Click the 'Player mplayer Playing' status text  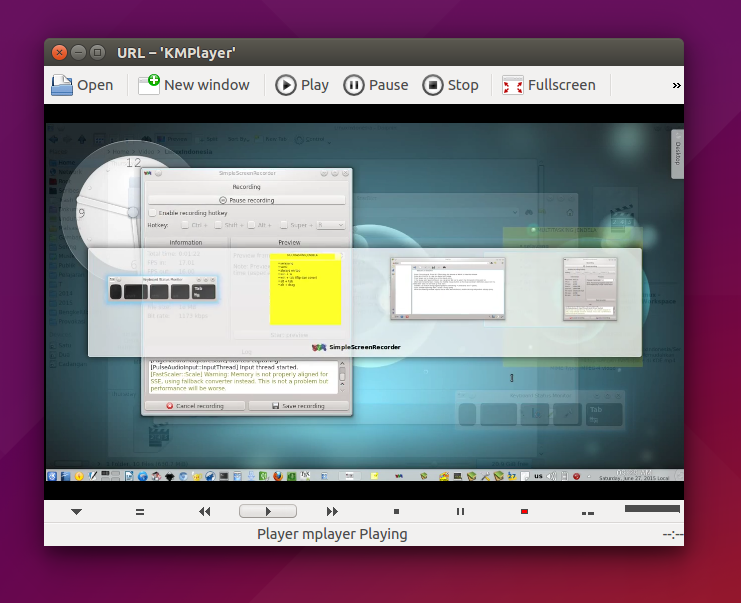click(x=332, y=534)
